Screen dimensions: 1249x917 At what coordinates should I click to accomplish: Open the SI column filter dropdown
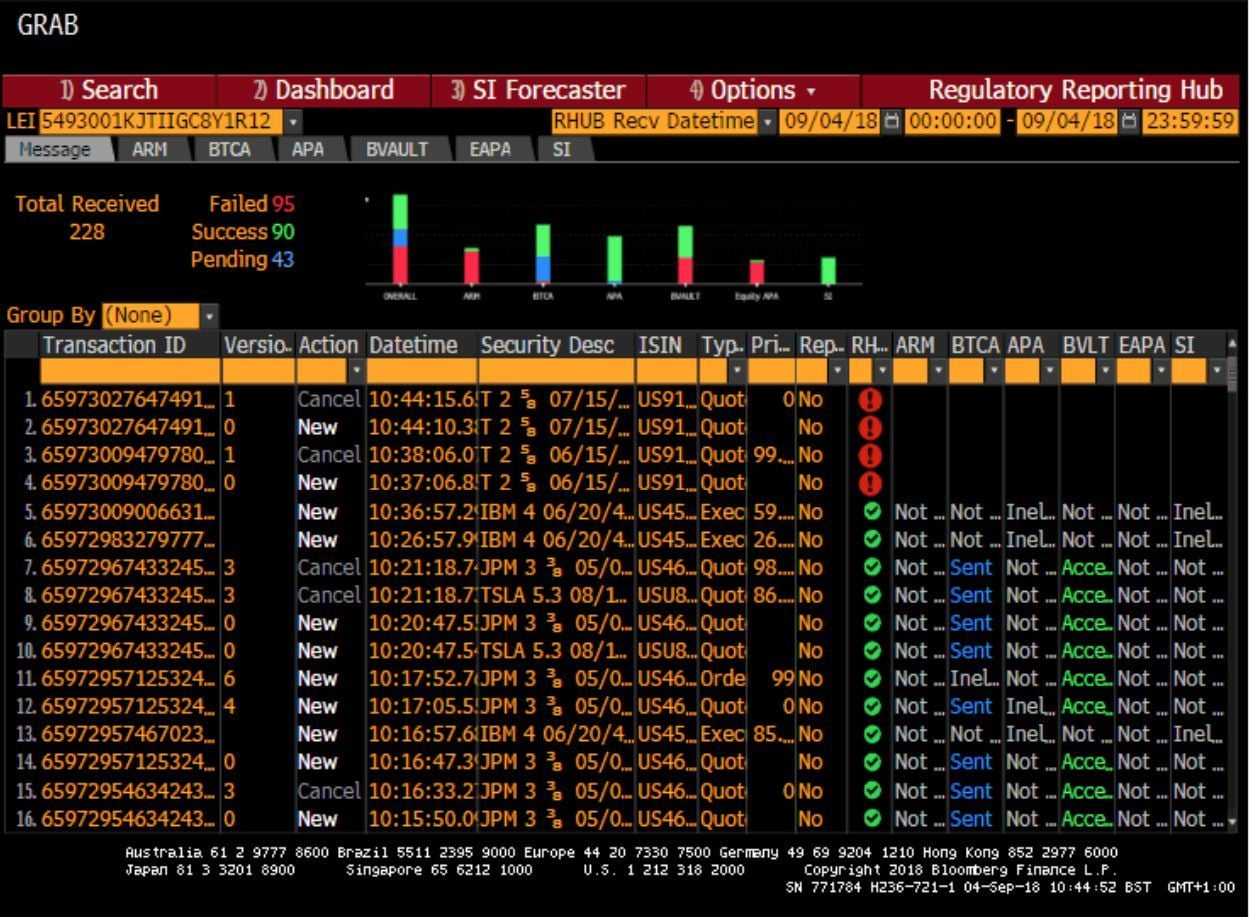coord(1217,372)
